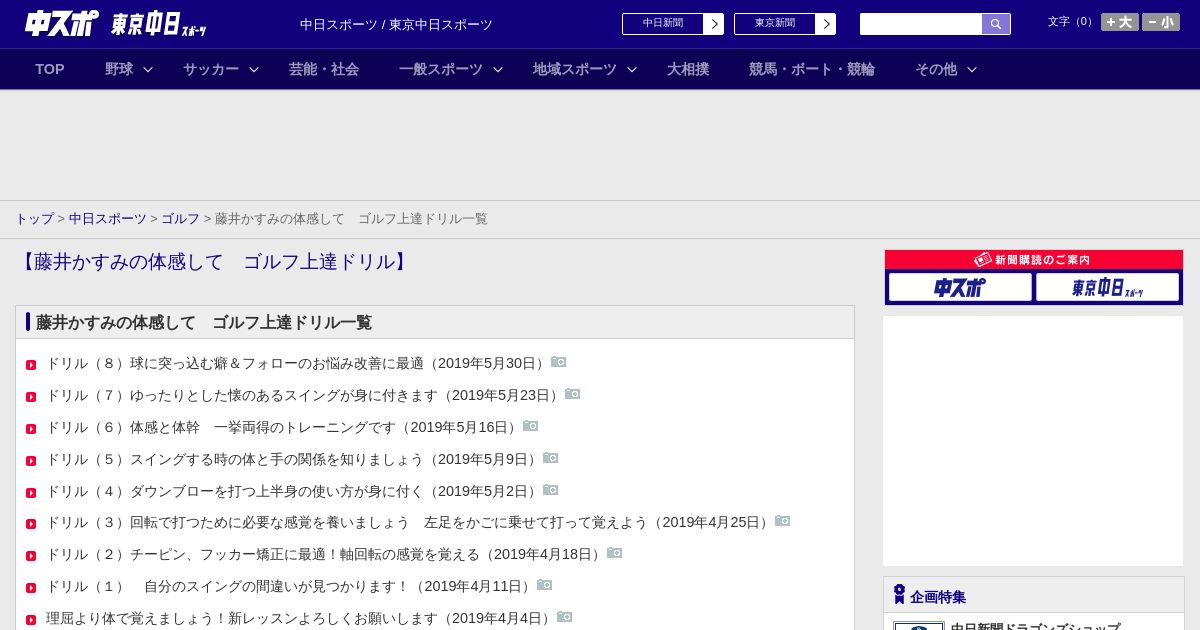Go to TOP in the navigation bar
Screen dimensions: 1200x630
click(x=50, y=69)
